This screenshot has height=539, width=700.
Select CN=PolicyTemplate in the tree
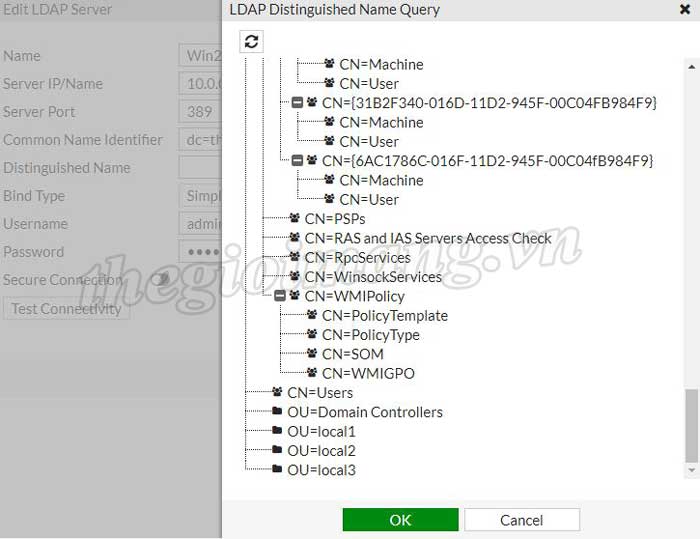[x=384, y=316]
